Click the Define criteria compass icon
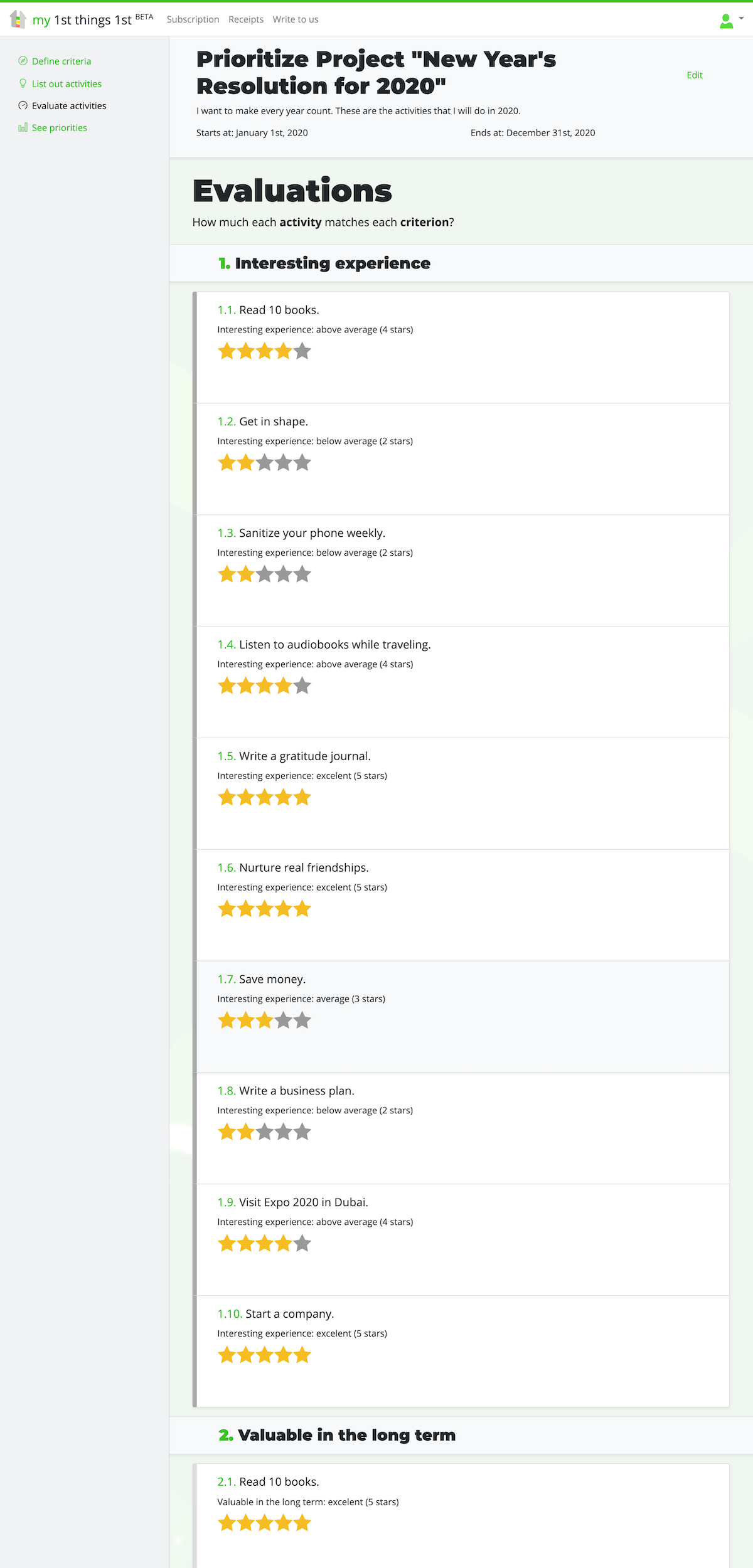The height and width of the screenshot is (1568, 753). (23, 61)
